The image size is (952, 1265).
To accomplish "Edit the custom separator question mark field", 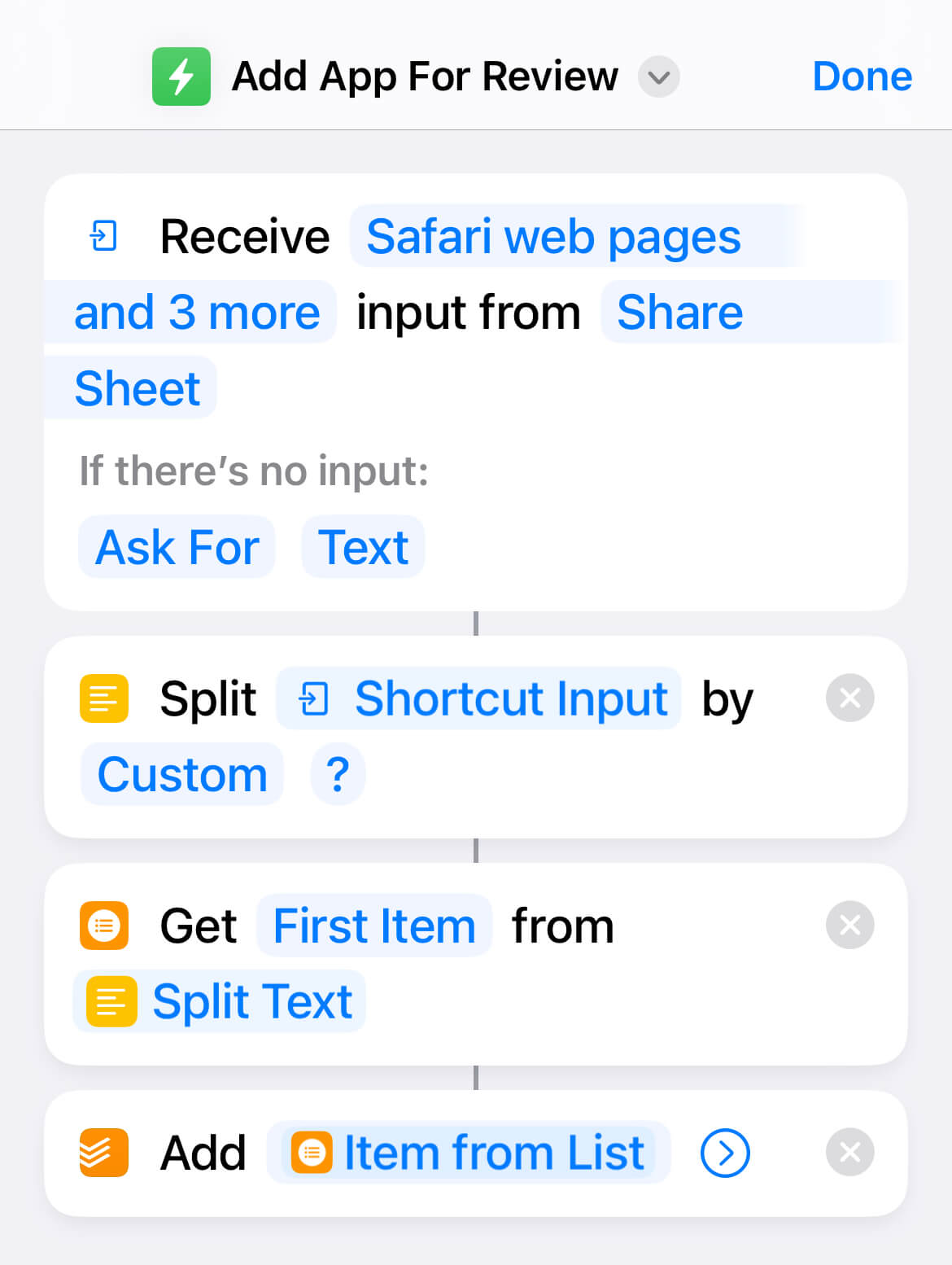I will click(338, 774).
